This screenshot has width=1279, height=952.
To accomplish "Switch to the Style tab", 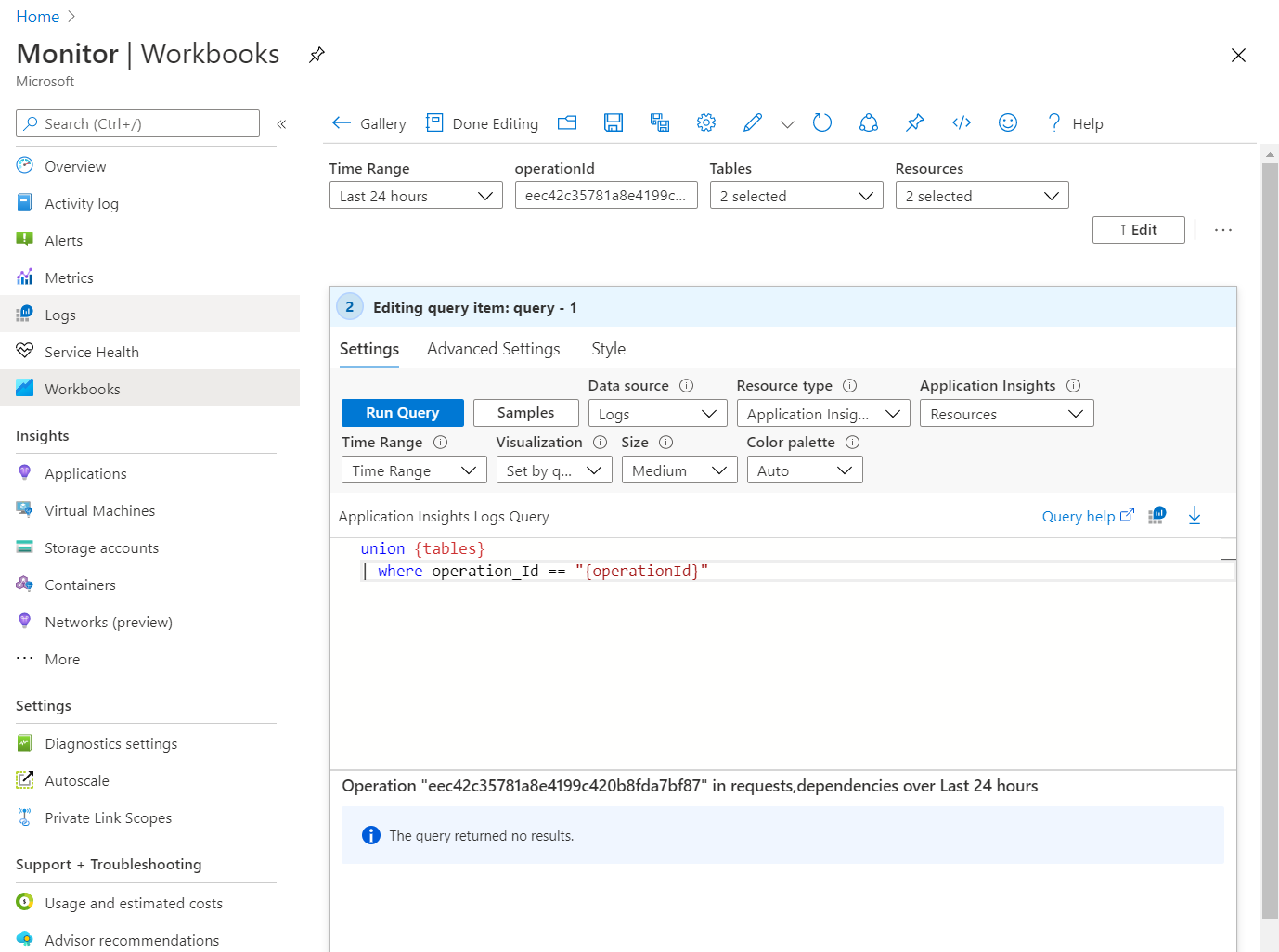I will (x=609, y=349).
